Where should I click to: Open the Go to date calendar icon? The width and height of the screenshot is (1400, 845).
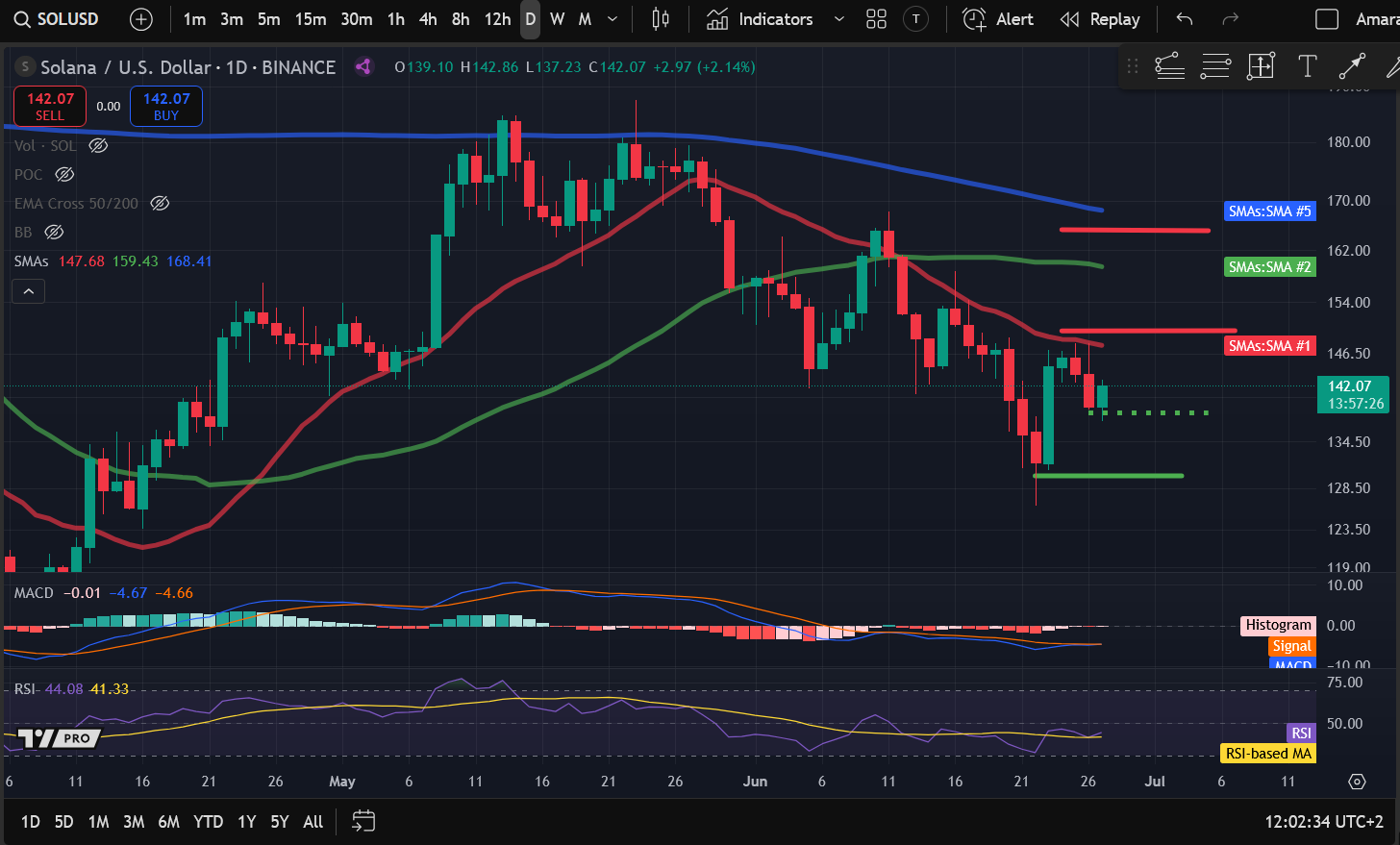(363, 821)
